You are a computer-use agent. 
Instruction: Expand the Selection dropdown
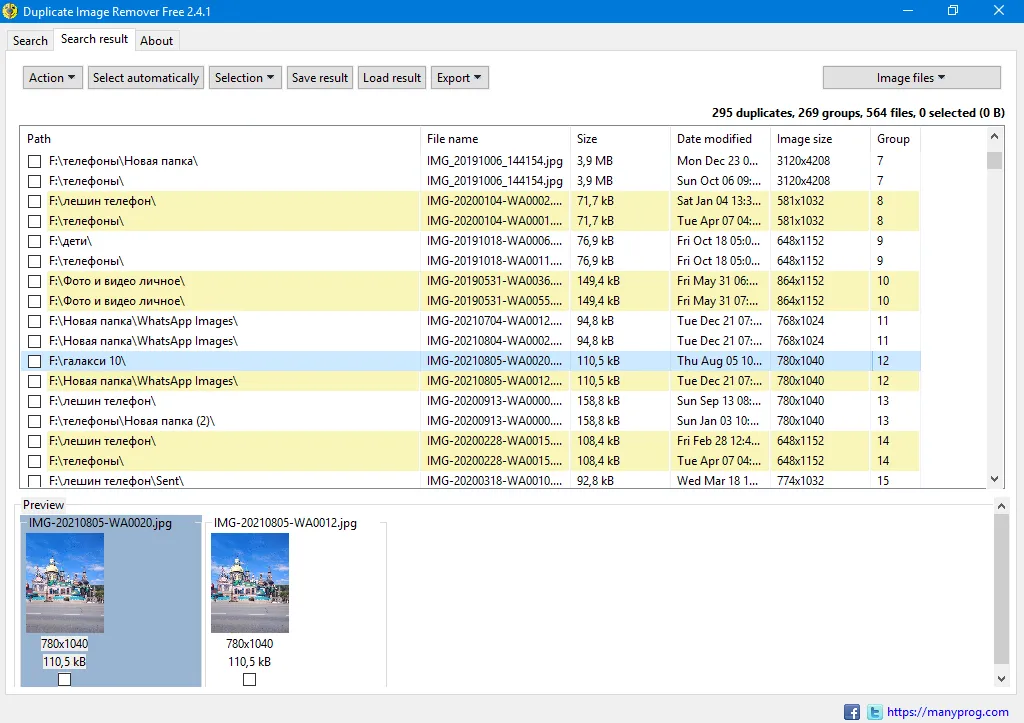pos(245,78)
